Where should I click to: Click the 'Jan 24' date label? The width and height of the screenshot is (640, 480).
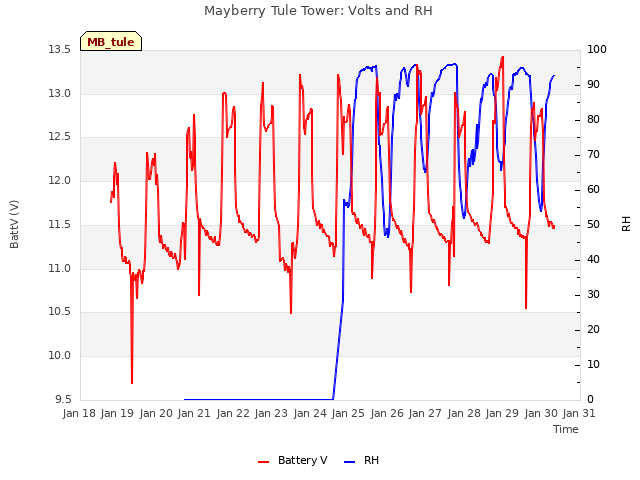310,413
